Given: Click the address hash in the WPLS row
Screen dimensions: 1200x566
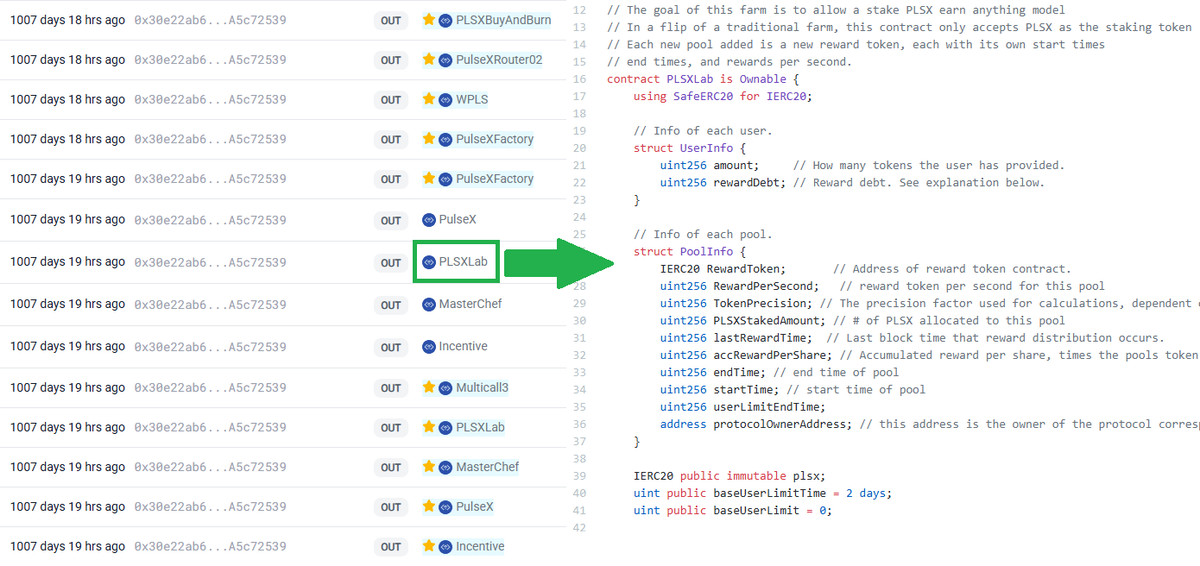Looking at the screenshot, I should point(210,99).
